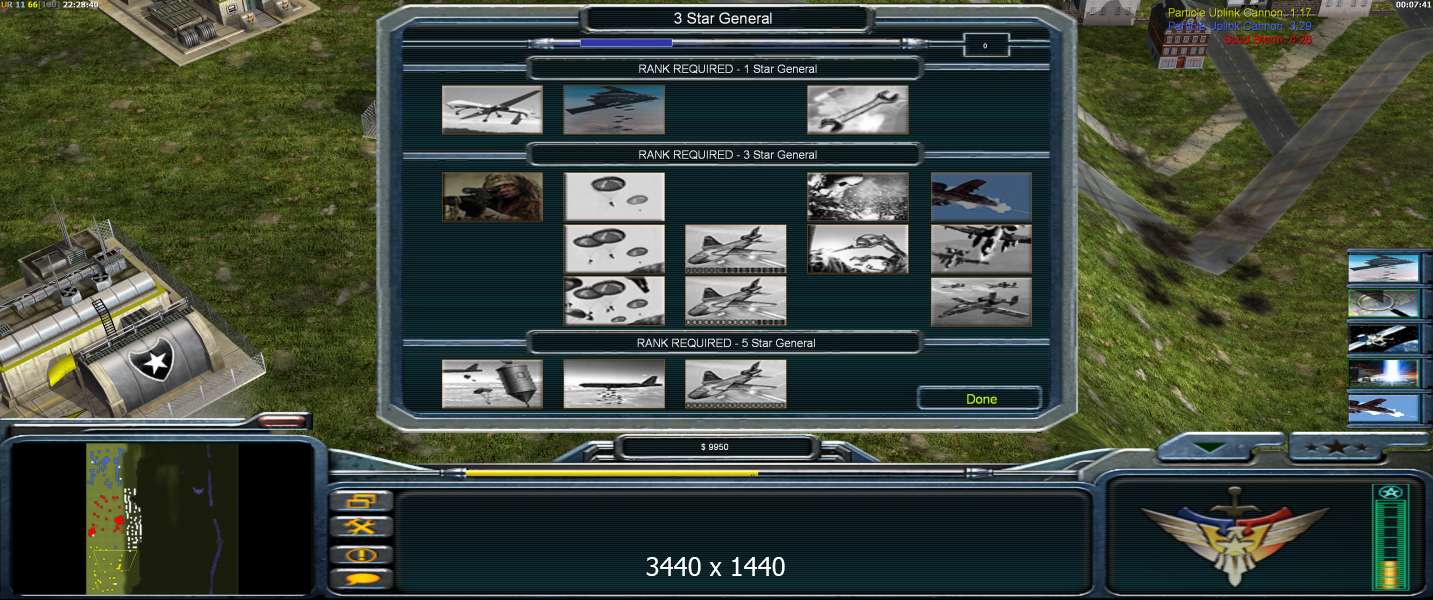Choose plane icon beside third-level Paradrop
This screenshot has width=1433, height=600.
click(736, 301)
